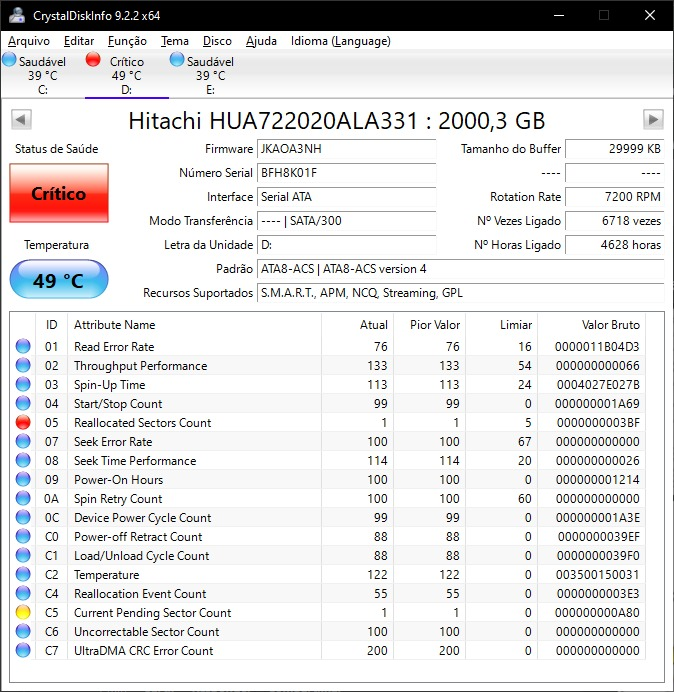
Task: Open the Função menu
Action: (127, 41)
